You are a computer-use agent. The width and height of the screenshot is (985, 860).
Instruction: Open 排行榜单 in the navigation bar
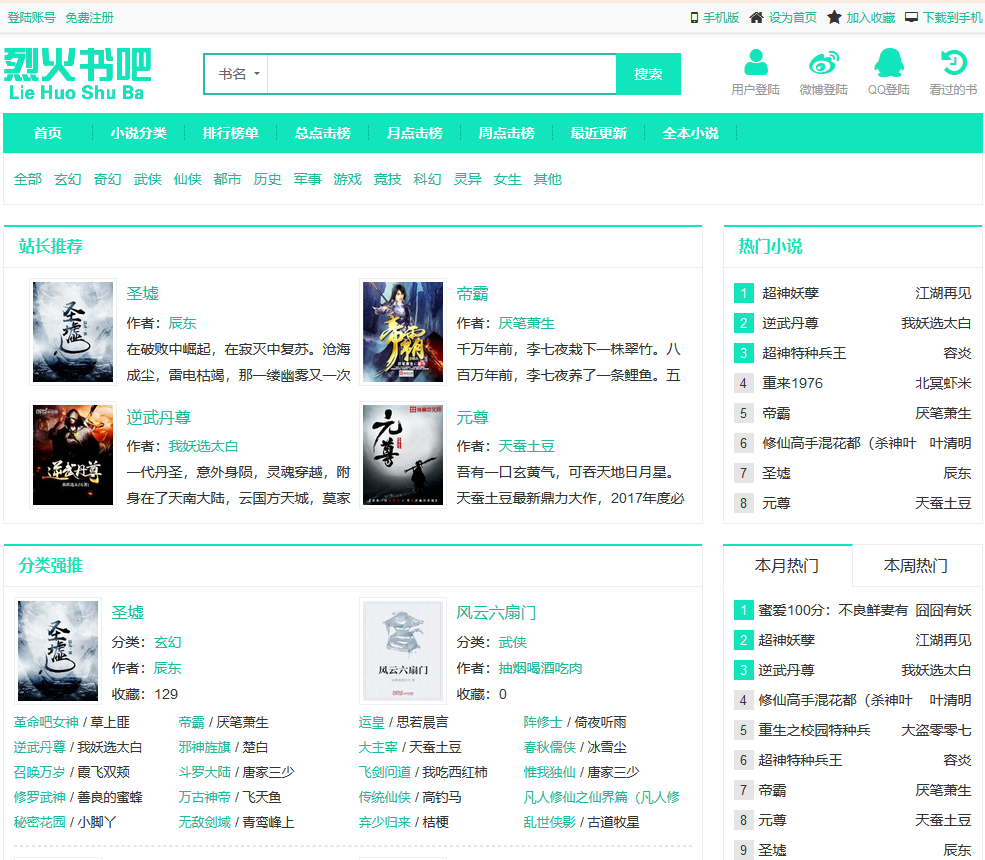[x=231, y=133]
